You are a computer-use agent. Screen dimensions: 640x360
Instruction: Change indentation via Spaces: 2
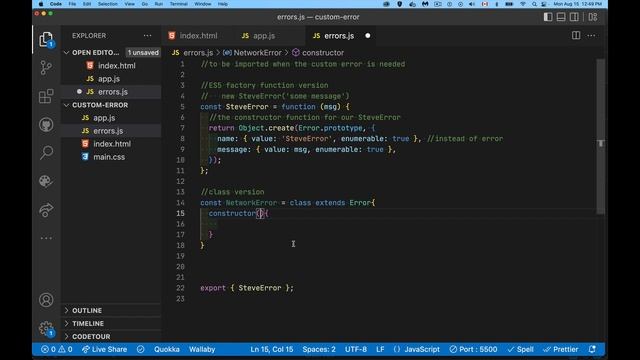click(x=319, y=349)
